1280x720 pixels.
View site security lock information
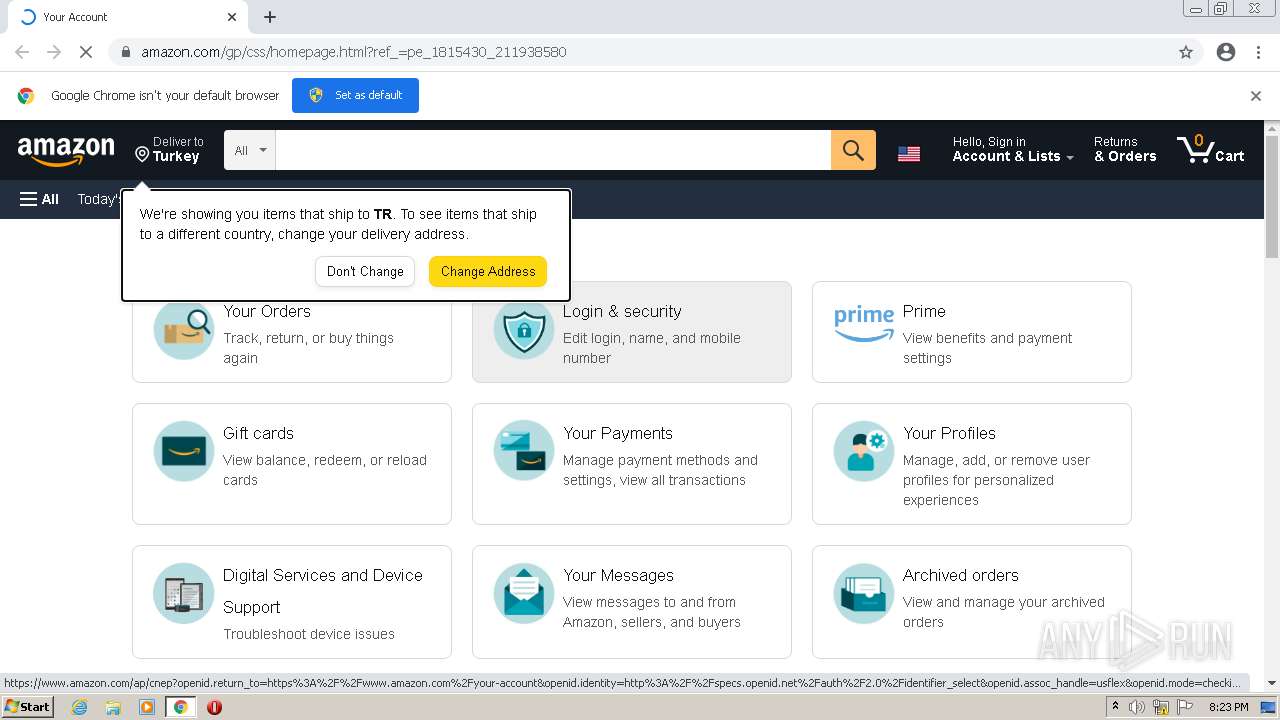click(x=125, y=52)
